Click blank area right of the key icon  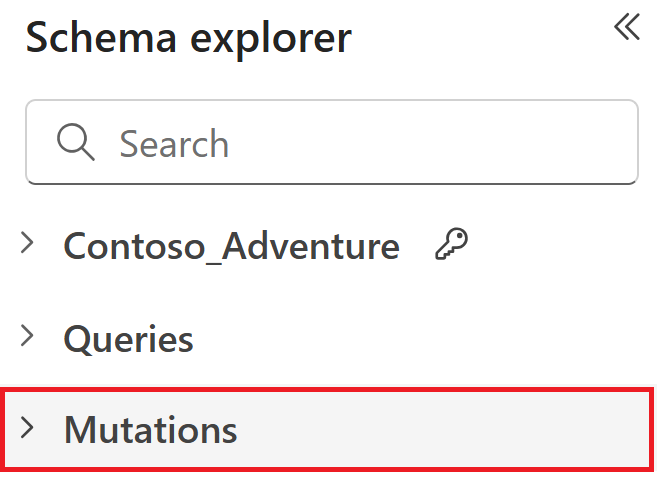(560, 245)
